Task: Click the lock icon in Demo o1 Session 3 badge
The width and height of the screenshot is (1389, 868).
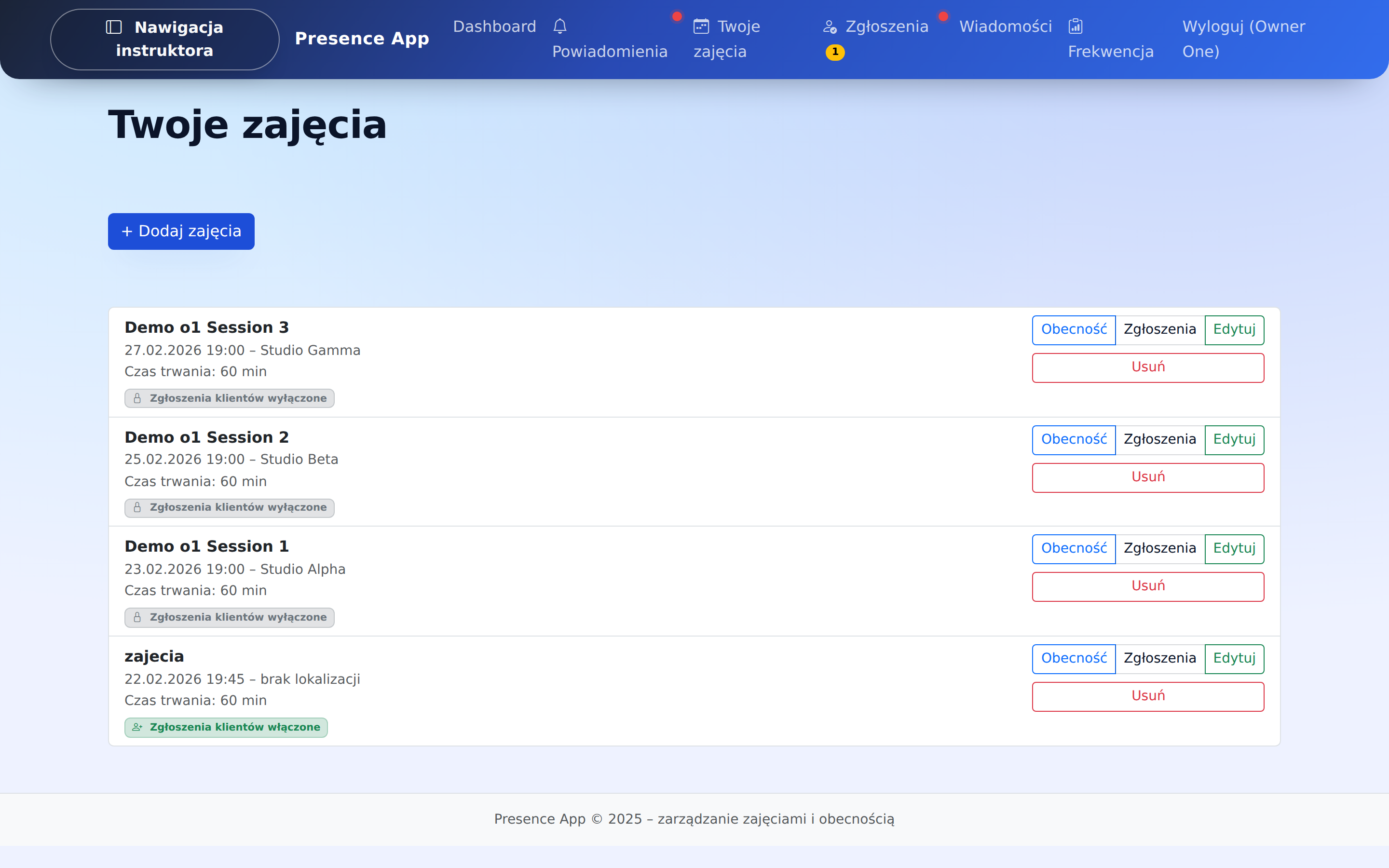Action: [x=137, y=398]
